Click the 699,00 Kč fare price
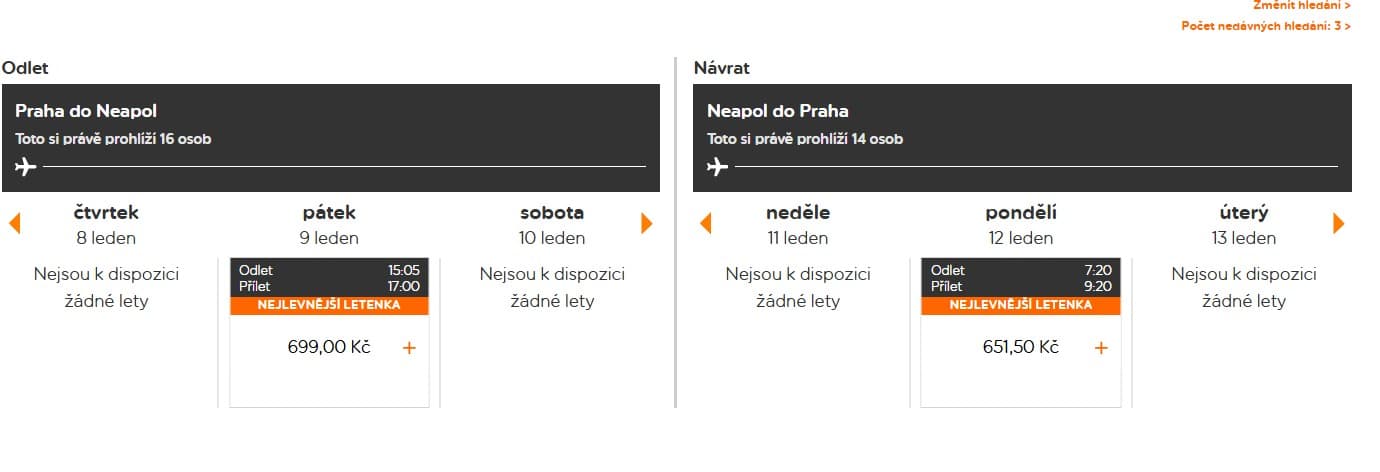 (x=329, y=348)
